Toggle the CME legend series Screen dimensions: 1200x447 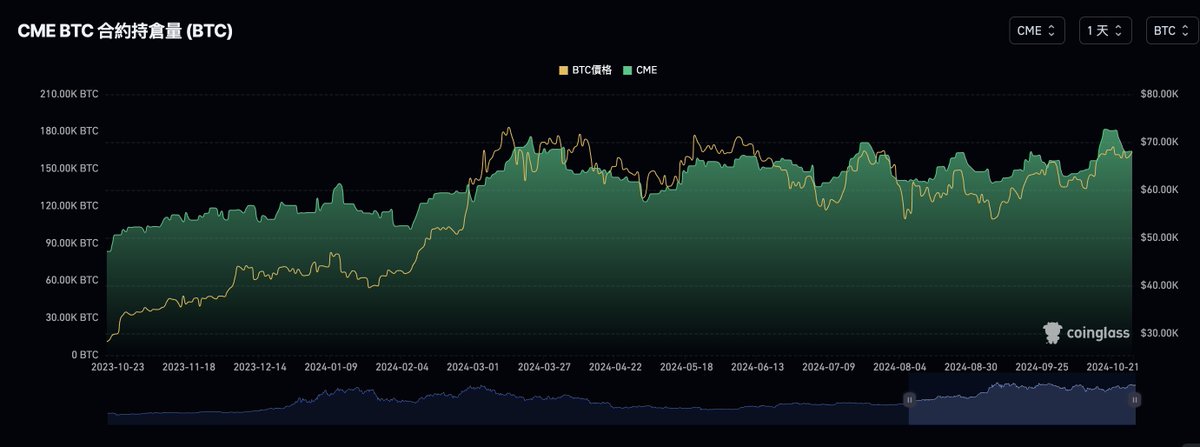point(640,71)
